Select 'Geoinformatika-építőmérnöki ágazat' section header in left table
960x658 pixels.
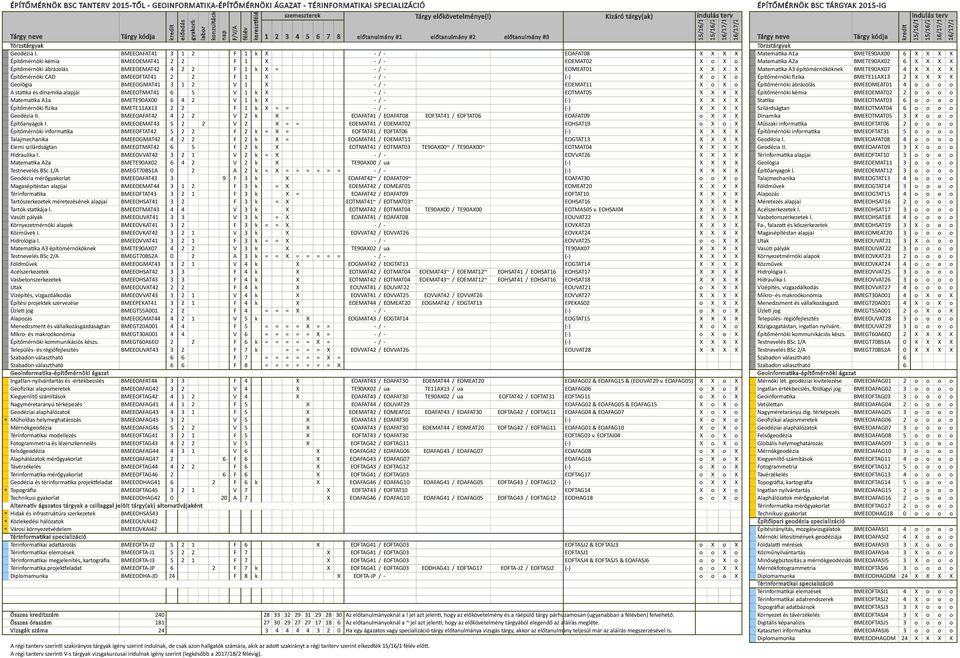pyautogui.click(x=59, y=373)
